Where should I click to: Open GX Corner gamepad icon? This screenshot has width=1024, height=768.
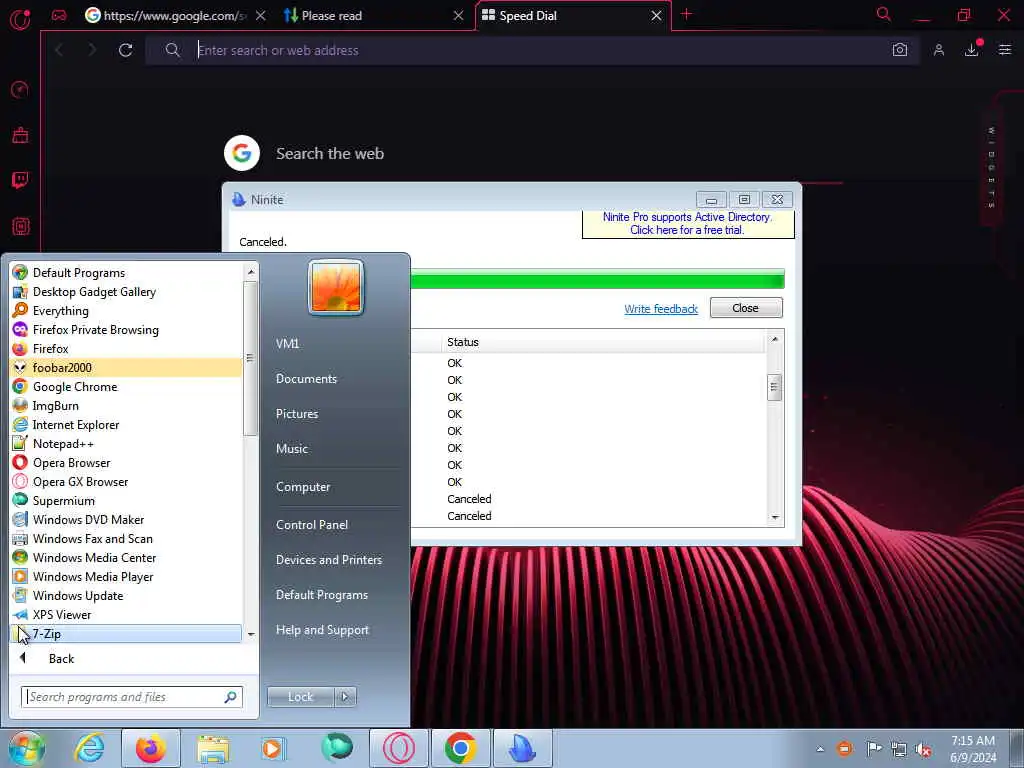pos(59,15)
